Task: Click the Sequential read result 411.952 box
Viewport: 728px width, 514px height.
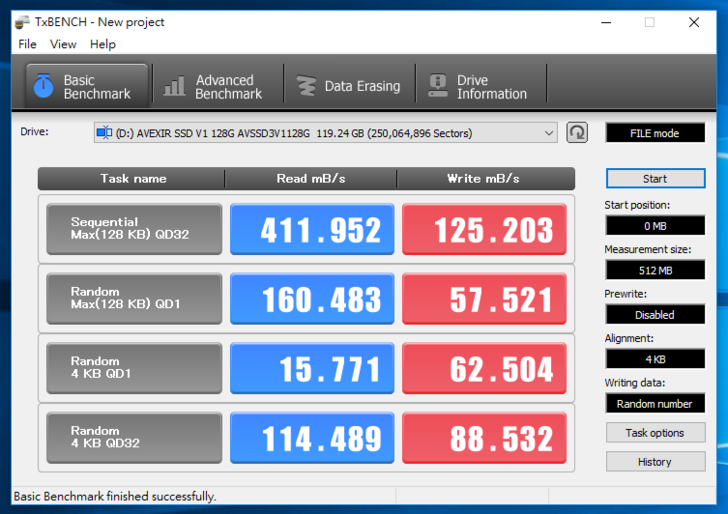Action: coord(312,230)
